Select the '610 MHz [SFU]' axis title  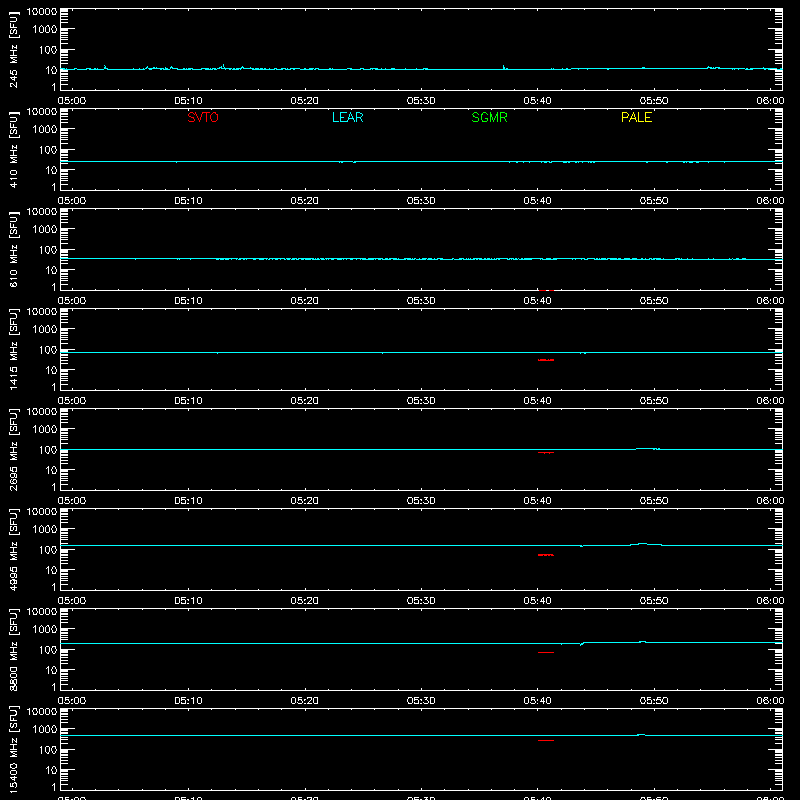pos(13,249)
